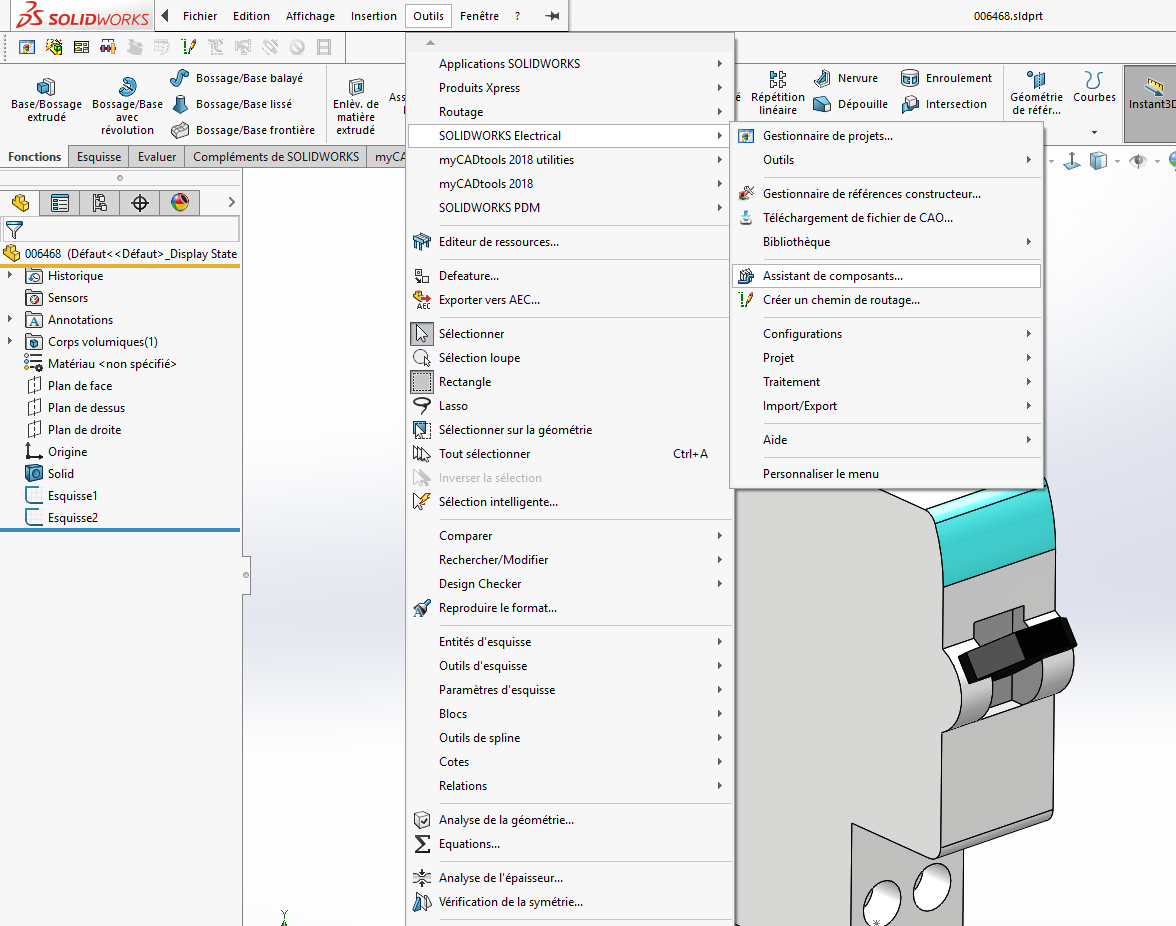The width and height of the screenshot is (1176, 926).
Task: Choose Defeature menu item
Action: tap(570, 276)
